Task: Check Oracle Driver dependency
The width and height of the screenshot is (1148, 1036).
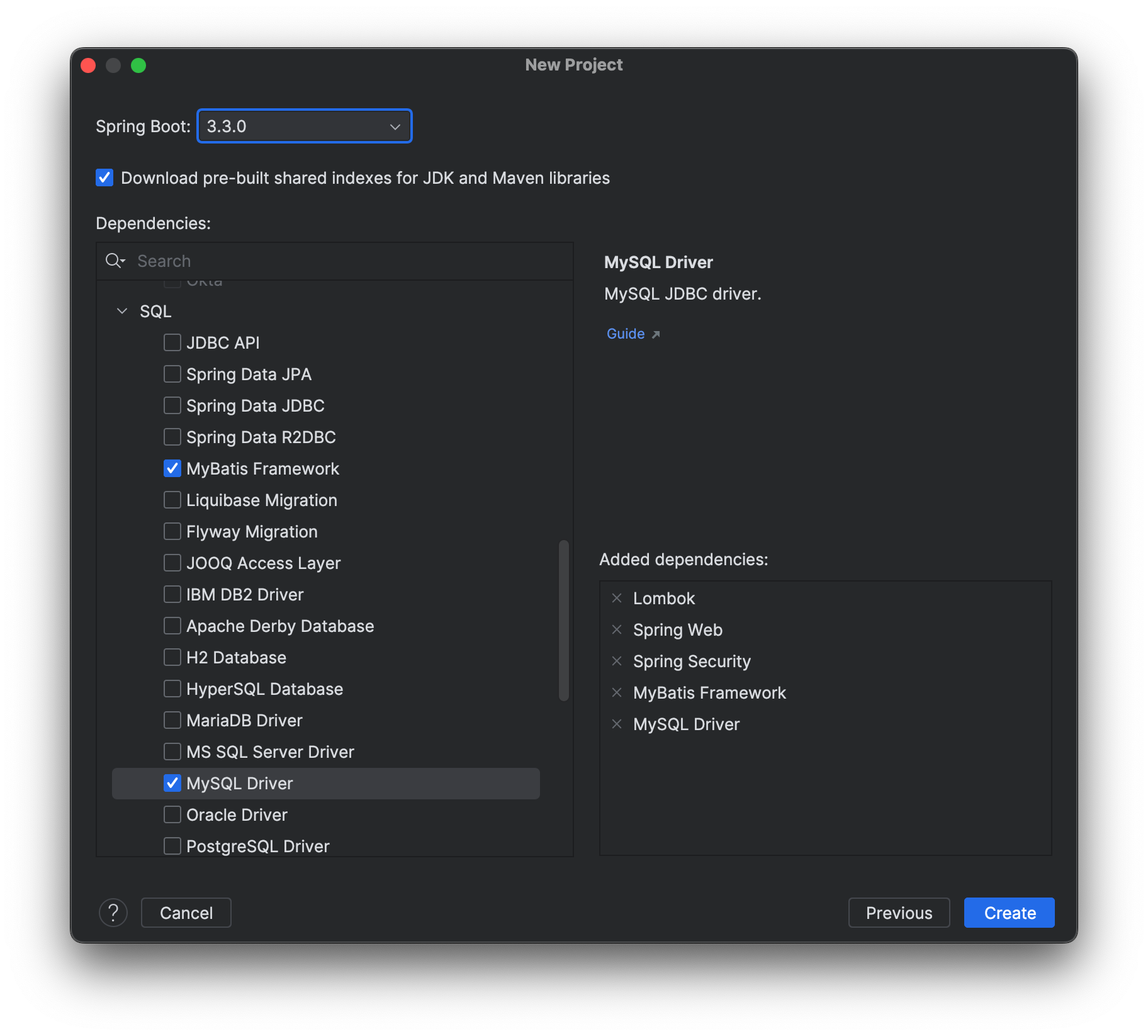Action: [172, 814]
